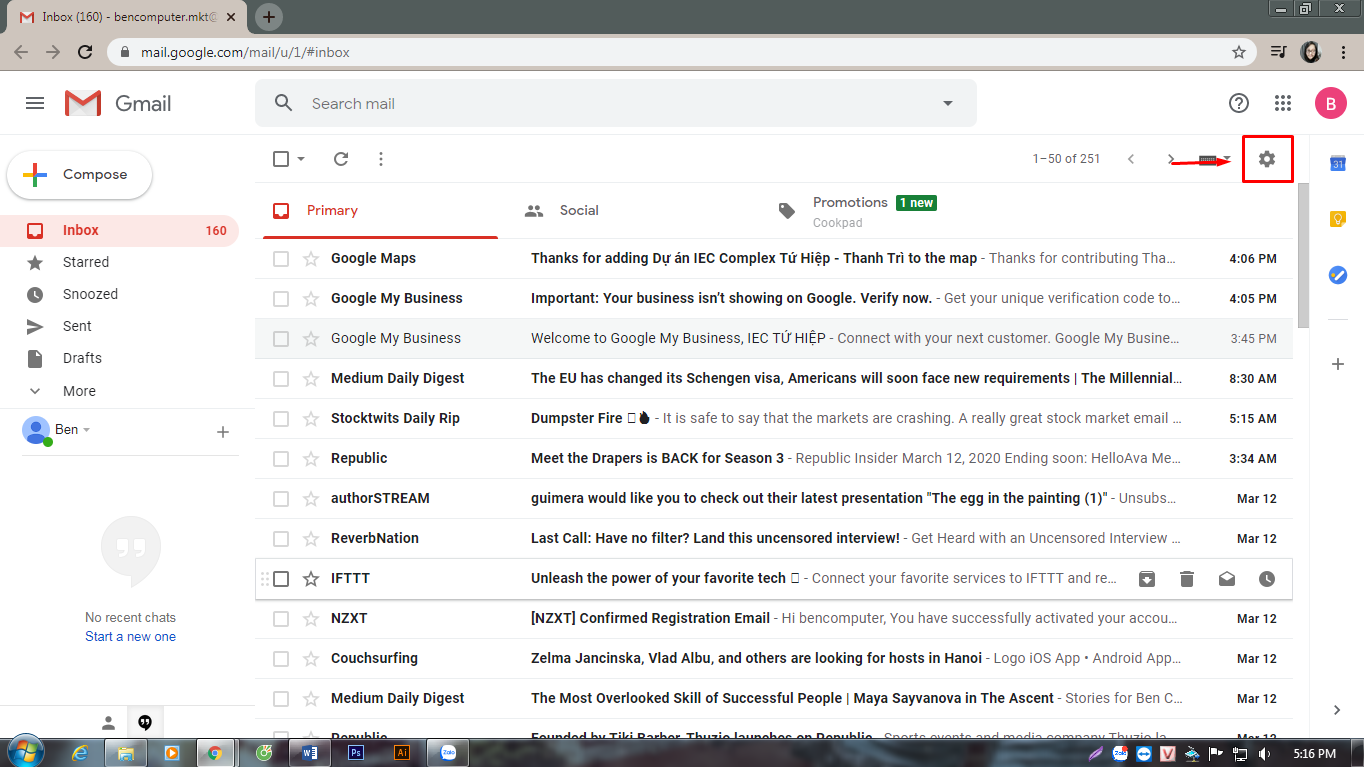Go to older messages page

point(1171,159)
